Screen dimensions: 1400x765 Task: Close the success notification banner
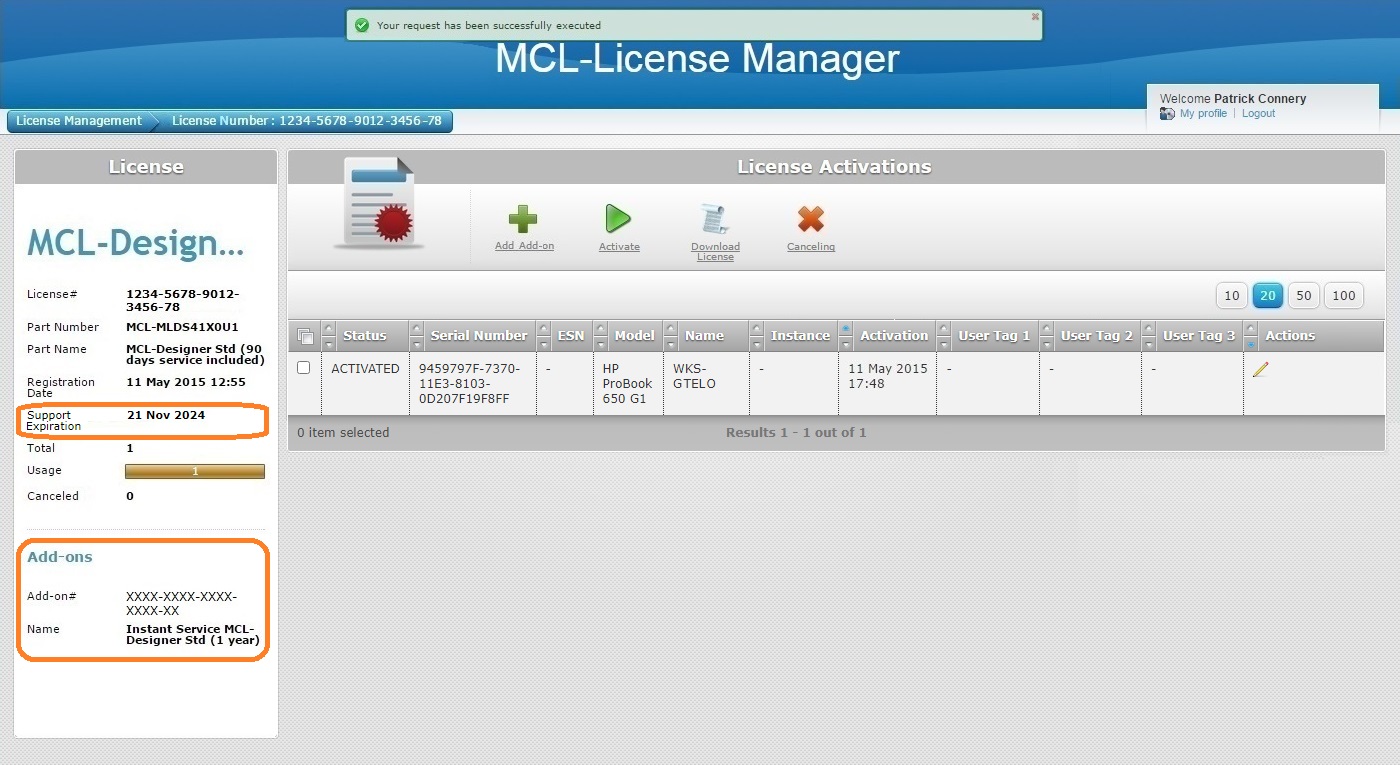(x=1035, y=16)
